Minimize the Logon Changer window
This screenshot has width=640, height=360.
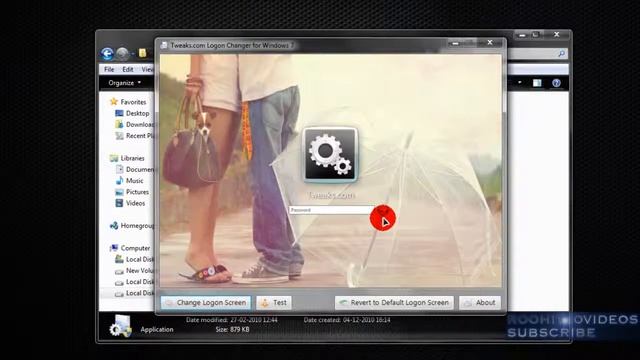(456, 43)
